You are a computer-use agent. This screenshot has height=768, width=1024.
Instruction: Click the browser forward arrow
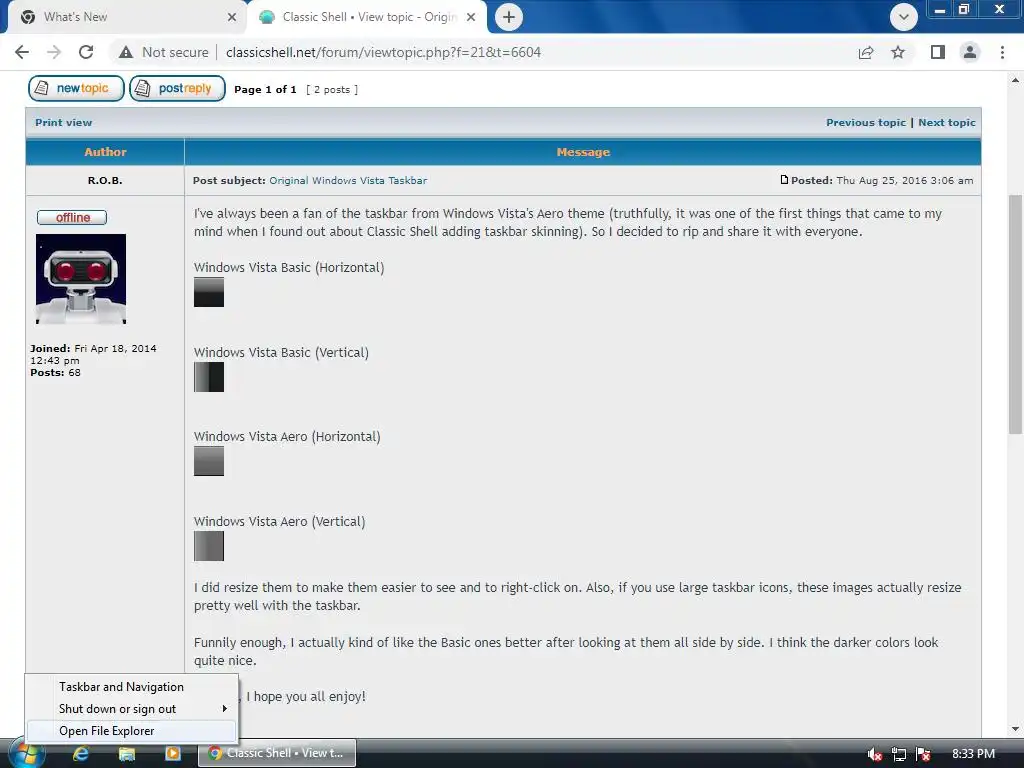tap(54, 52)
